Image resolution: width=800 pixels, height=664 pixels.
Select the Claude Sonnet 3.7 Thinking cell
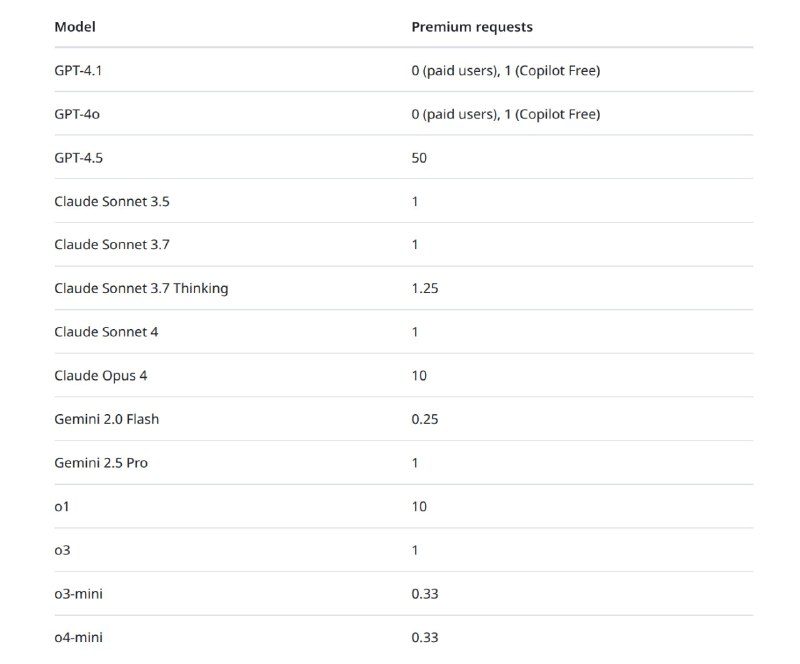click(141, 288)
